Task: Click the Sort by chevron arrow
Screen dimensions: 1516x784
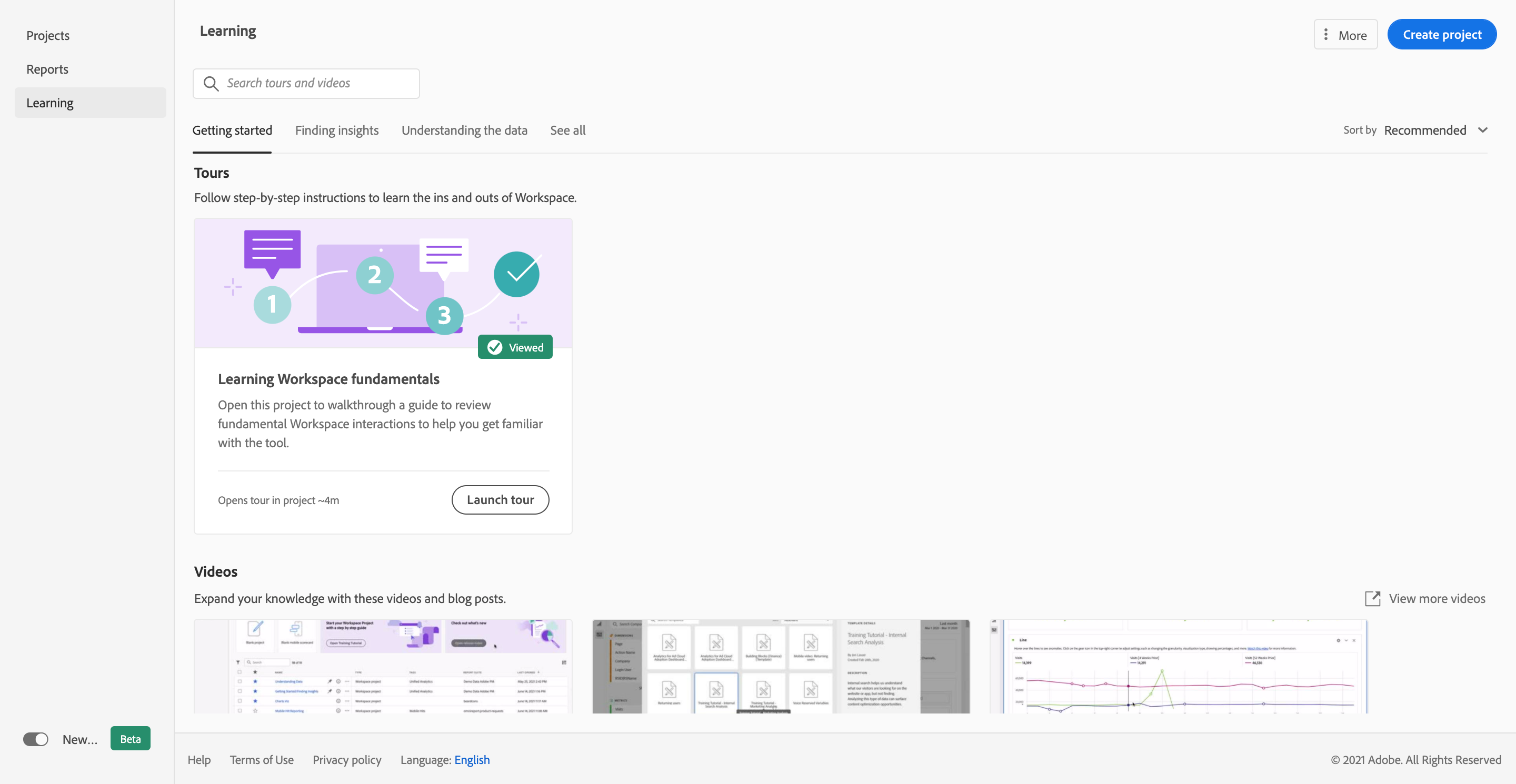Action: [1483, 130]
